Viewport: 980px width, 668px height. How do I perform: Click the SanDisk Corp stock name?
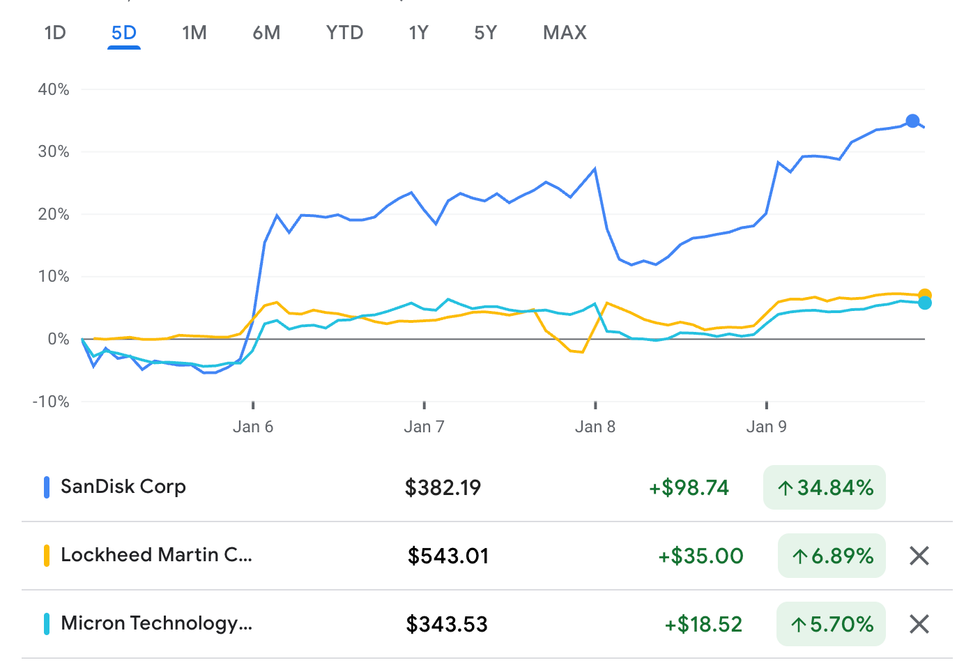[x=122, y=487]
